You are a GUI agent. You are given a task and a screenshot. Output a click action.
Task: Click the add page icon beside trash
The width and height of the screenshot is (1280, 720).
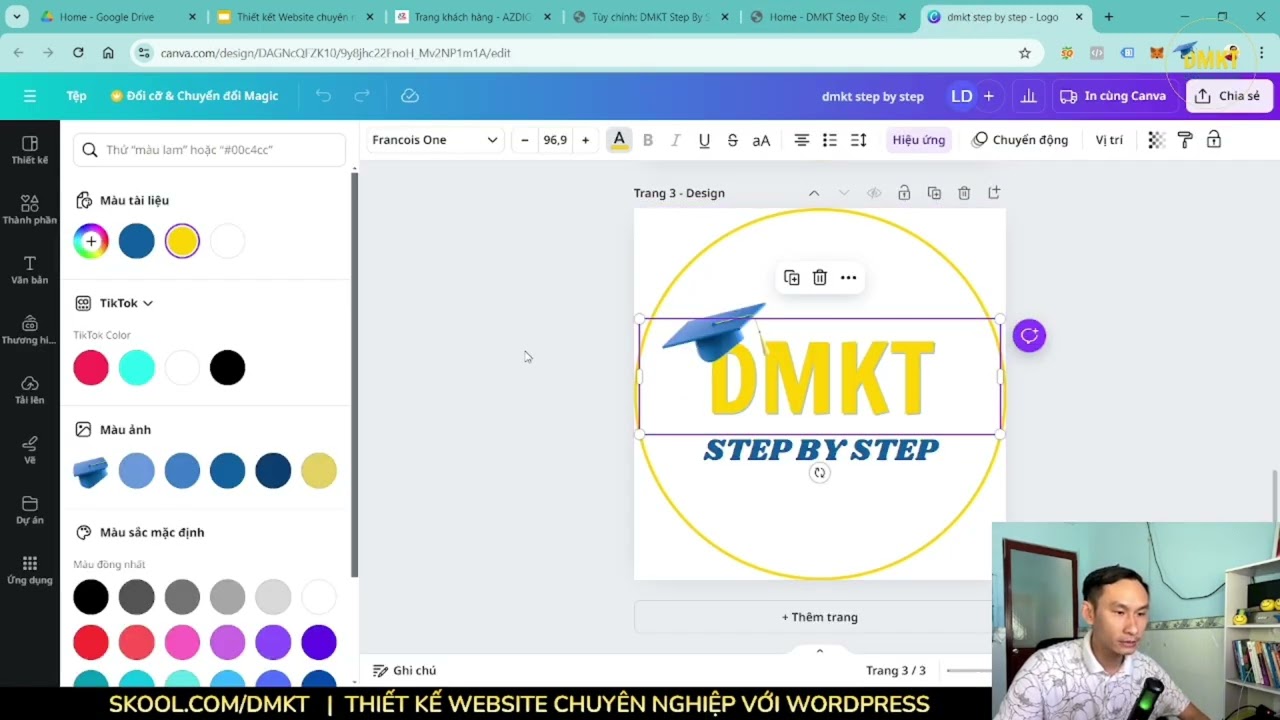(994, 193)
